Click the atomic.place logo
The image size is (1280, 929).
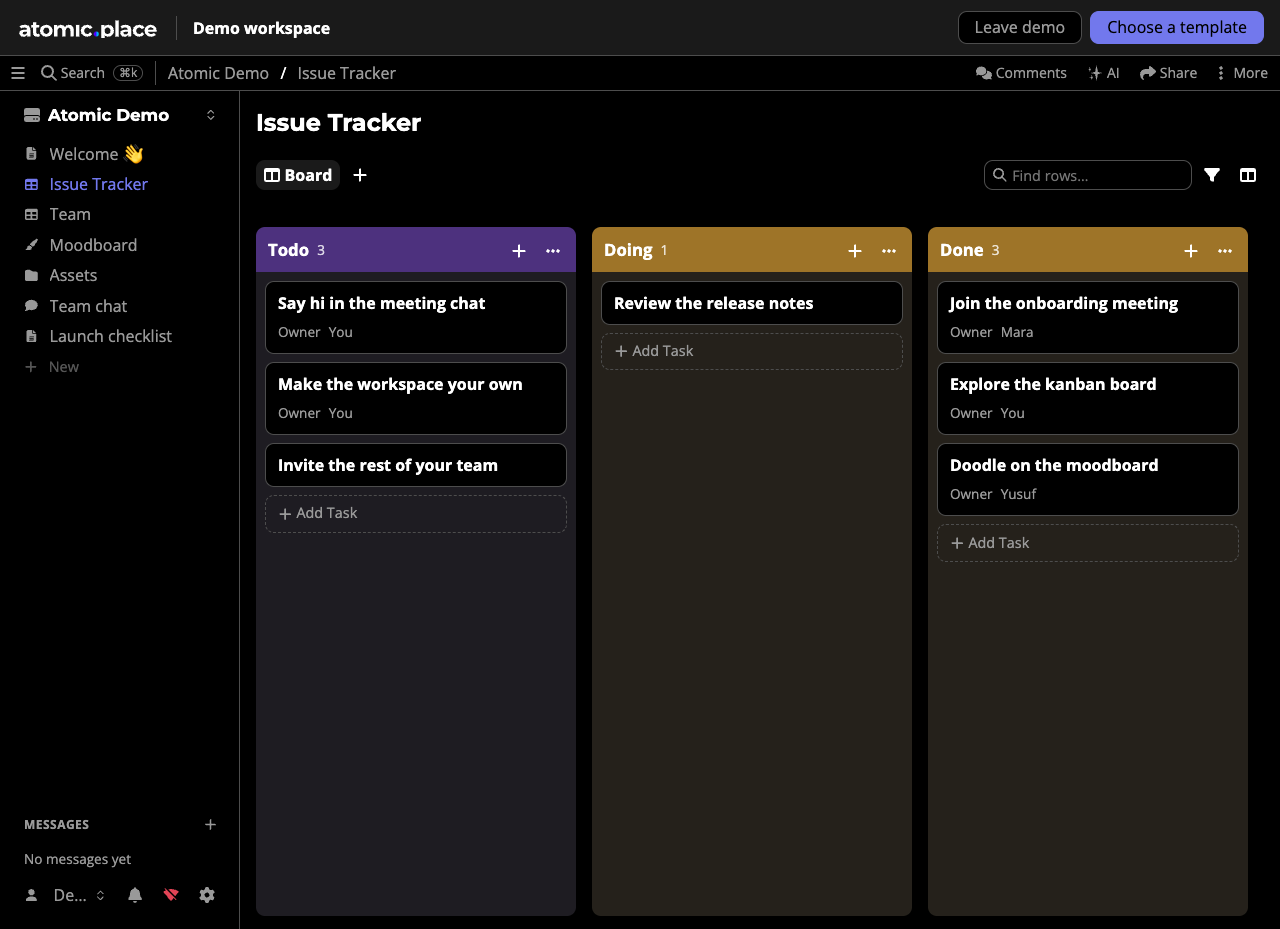(x=88, y=28)
